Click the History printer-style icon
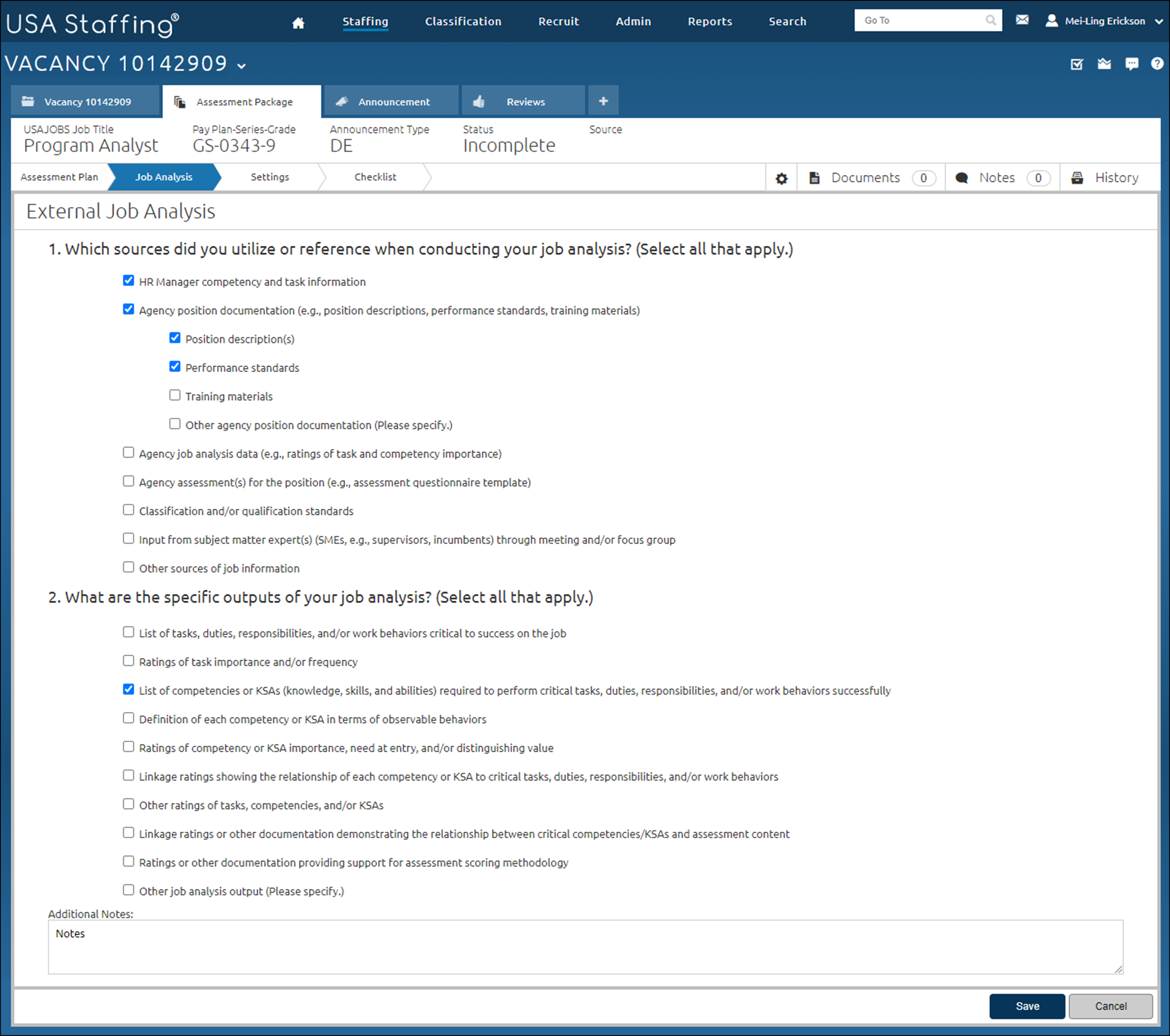This screenshot has height=1036, width=1170. click(1077, 177)
